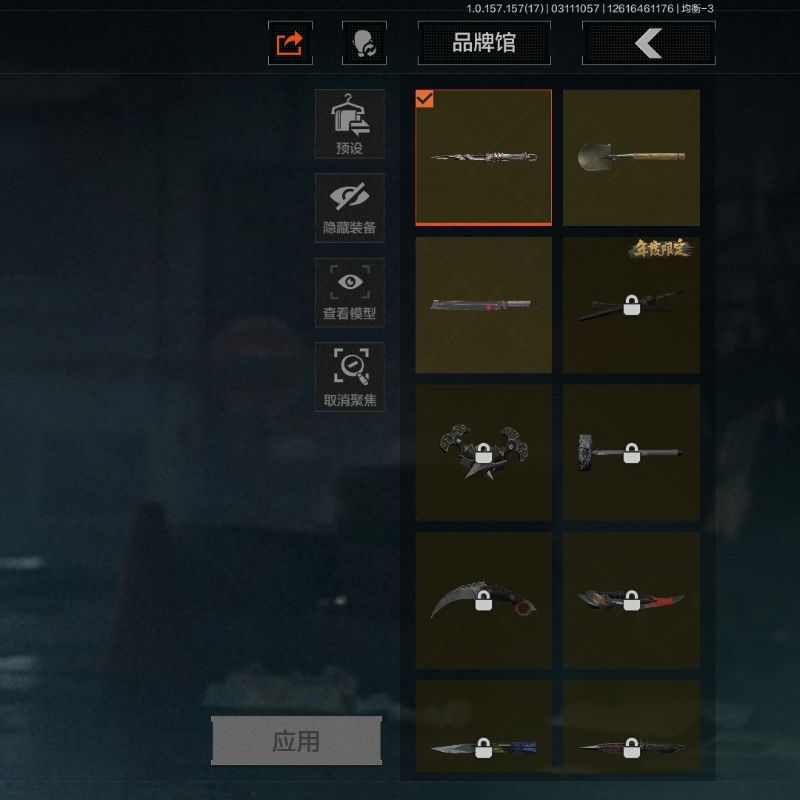Screen dimensions: 800x800
Task: Select the locked twin-axe weapon skin
Action: point(484,453)
